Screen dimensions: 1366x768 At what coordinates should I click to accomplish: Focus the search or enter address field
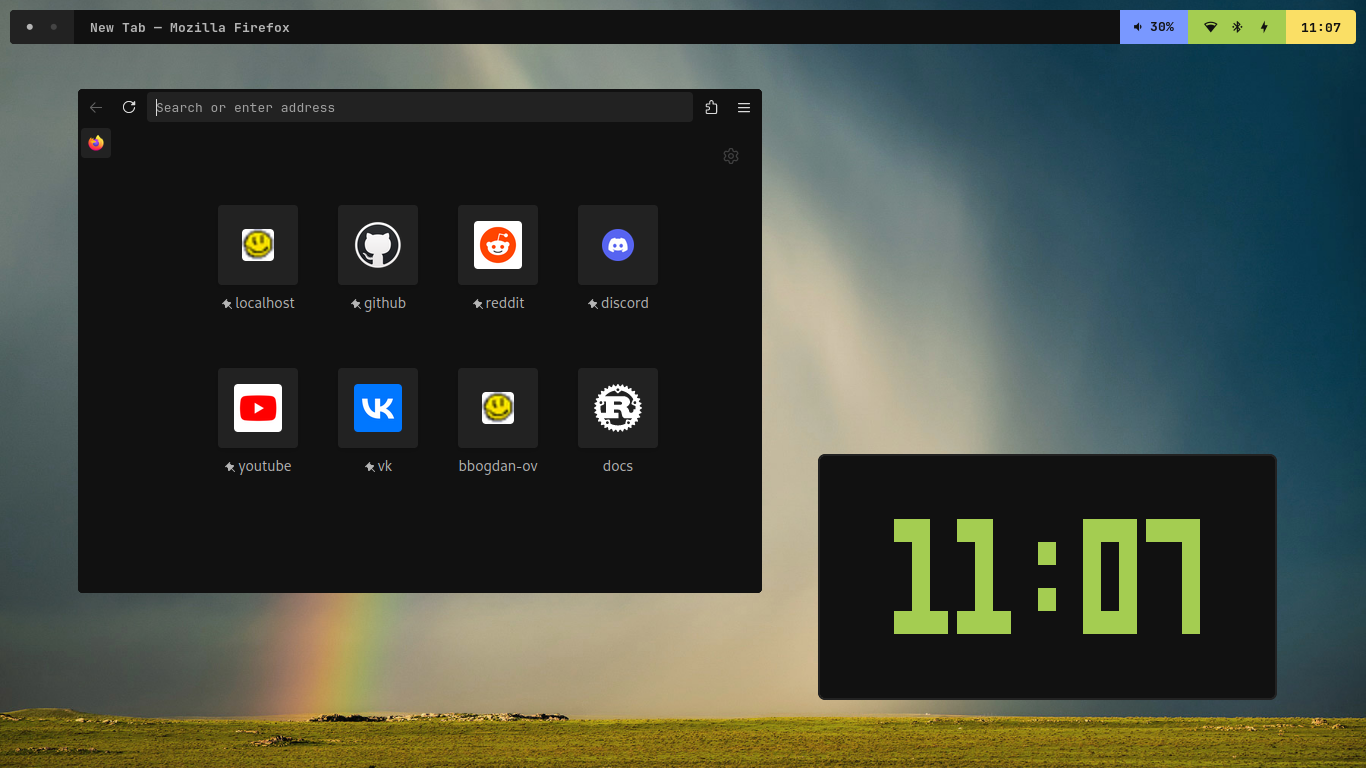420,107
